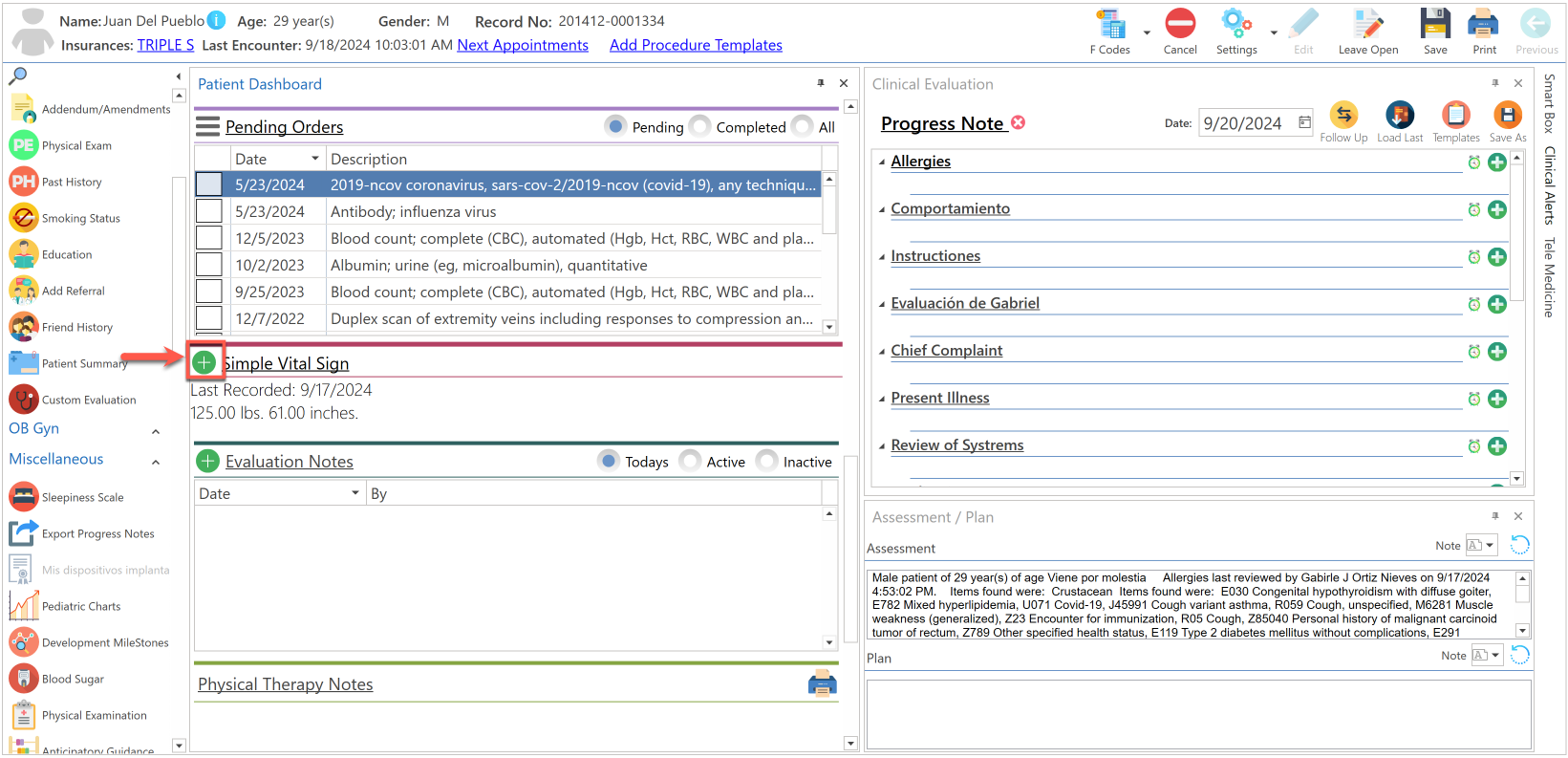This screenshot has width=1568, height=758.
Task: Click the red Cancel icon
Action: (x=1180, y=24)
